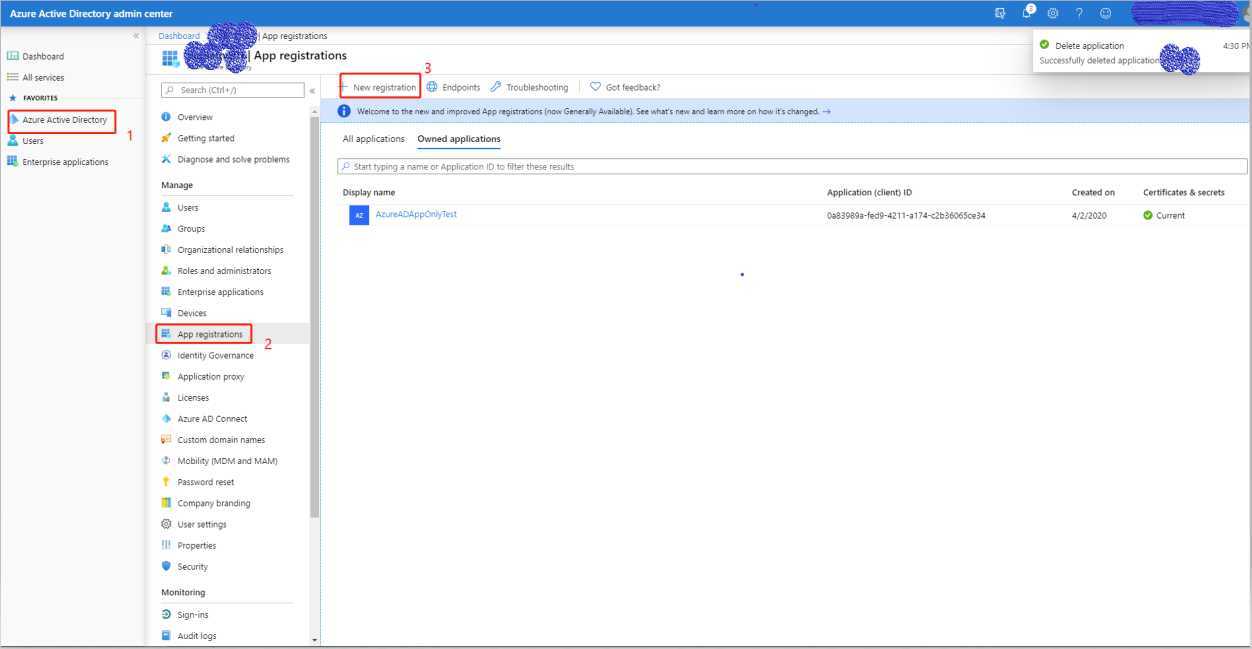Open the AzureADAppOnlyTest application
This screenshot has width=1252, height=649.
coord(416,214)
